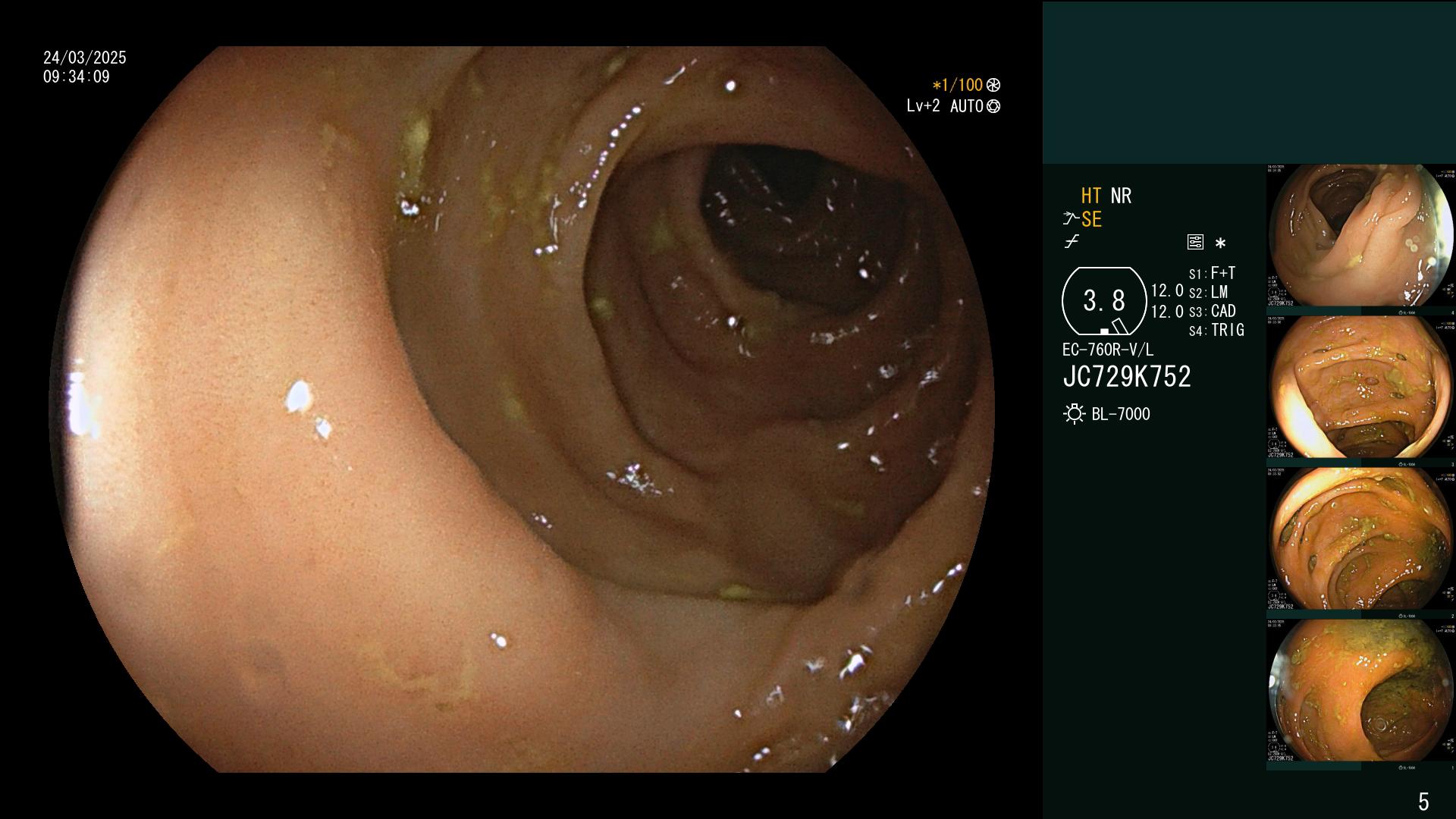
Task: Click the iris icon beside *1/100
Action: pyautogui.click(x=993, y=85)
